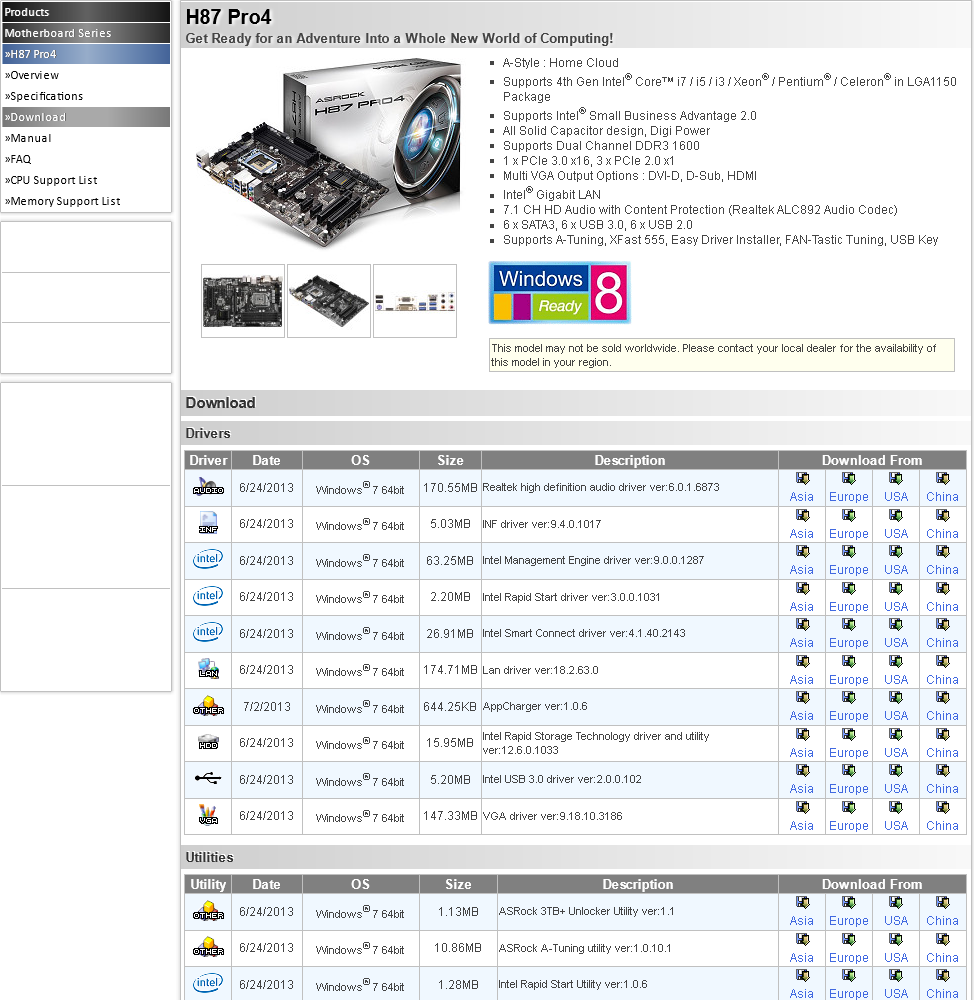
Task: Click Asia download icon for Smart Connect driver
Action: (802, 625)
